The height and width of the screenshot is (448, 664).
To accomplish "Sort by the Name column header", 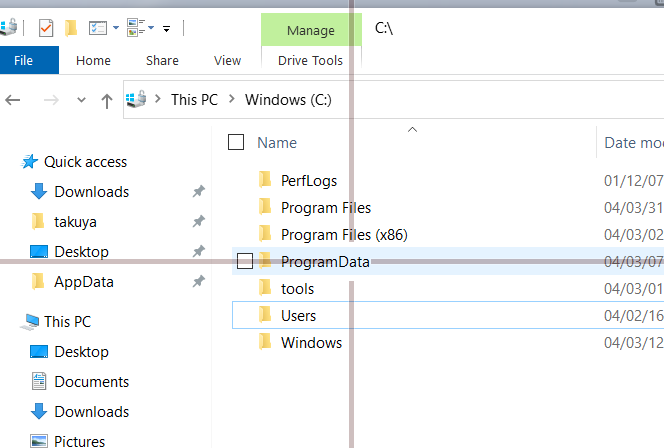I will point(277,143).
